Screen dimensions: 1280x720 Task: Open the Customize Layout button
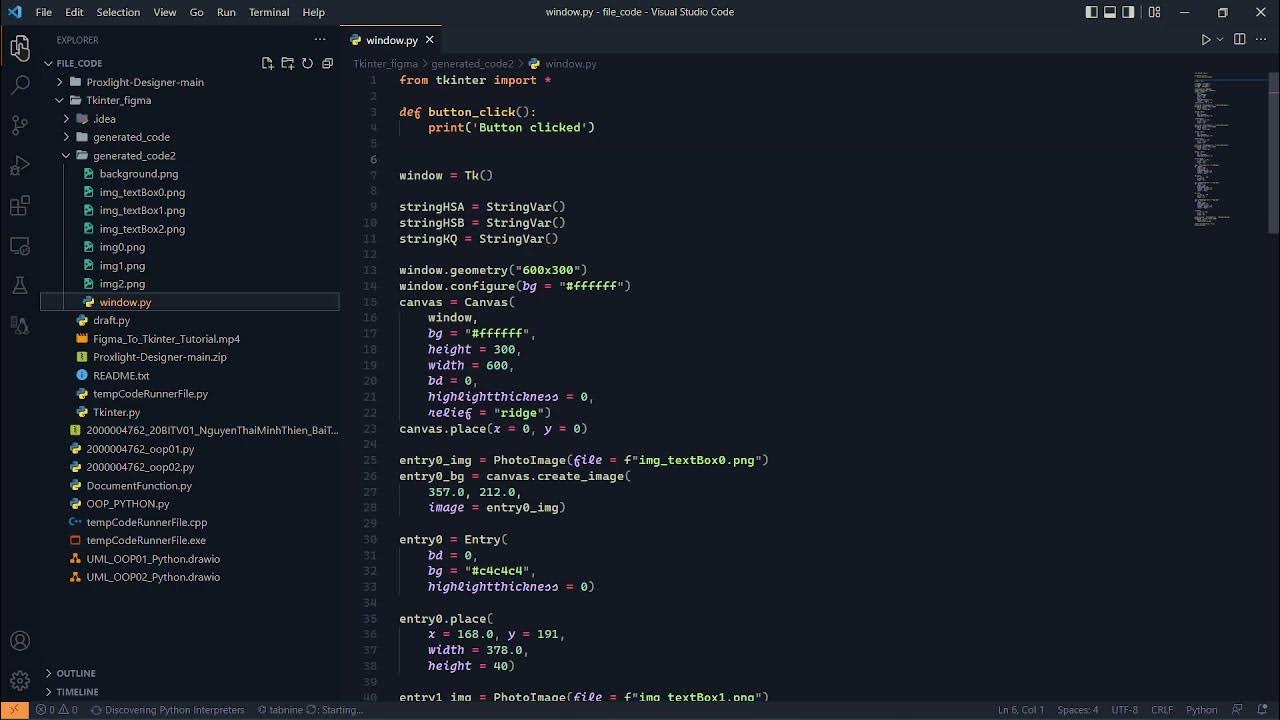pos(1155,12)
